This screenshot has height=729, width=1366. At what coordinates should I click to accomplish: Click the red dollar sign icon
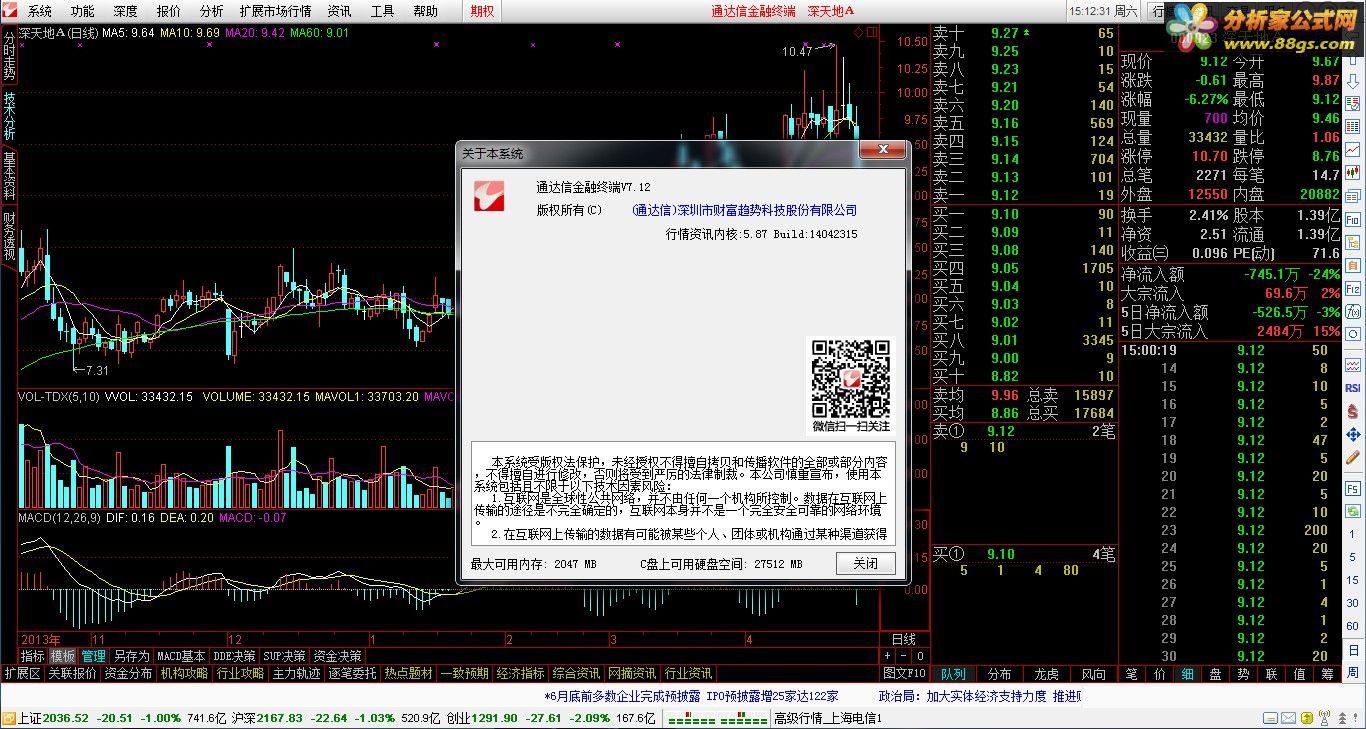click(1353, 411)
